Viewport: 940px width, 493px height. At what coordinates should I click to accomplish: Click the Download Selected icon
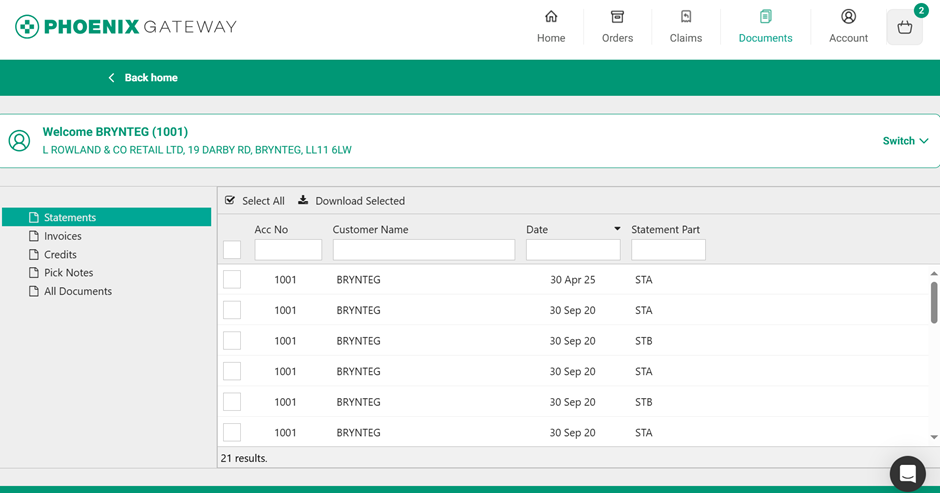(303, 200)
